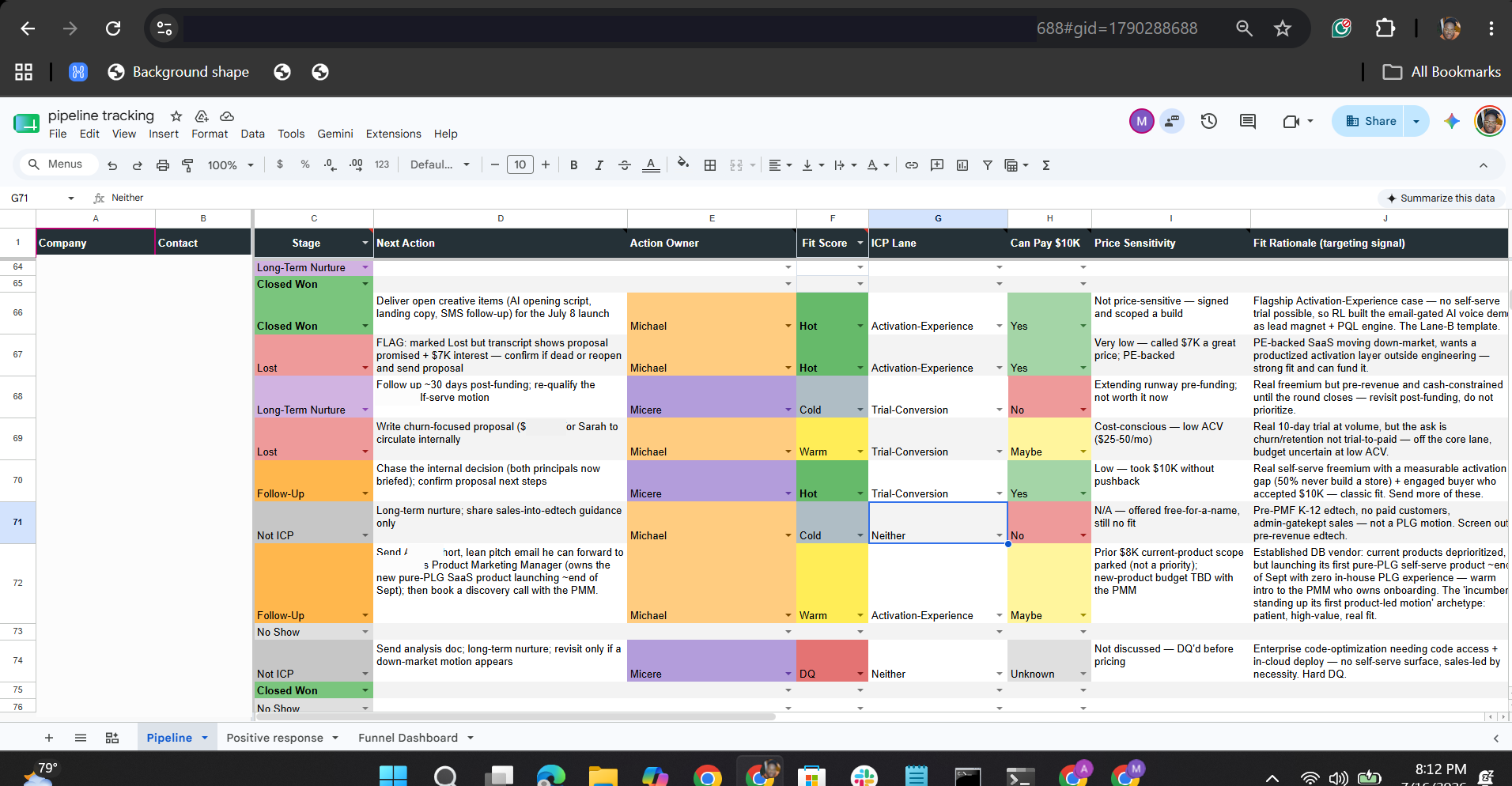The image size is (1512, 786).
Task: Click the Undo icon in toolbar
Action: pyautogui.click(x=112, y=165)
